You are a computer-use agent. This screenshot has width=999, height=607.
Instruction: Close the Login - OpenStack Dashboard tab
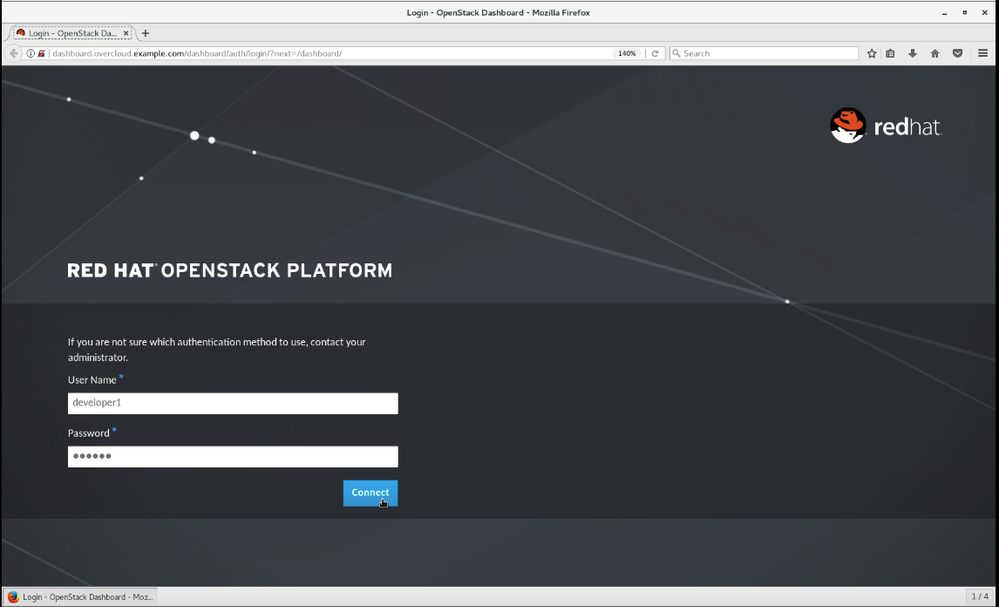(126, 33)
